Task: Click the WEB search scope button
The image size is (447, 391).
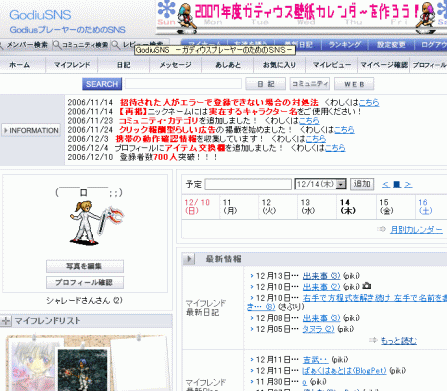Action: coord(354,84)
